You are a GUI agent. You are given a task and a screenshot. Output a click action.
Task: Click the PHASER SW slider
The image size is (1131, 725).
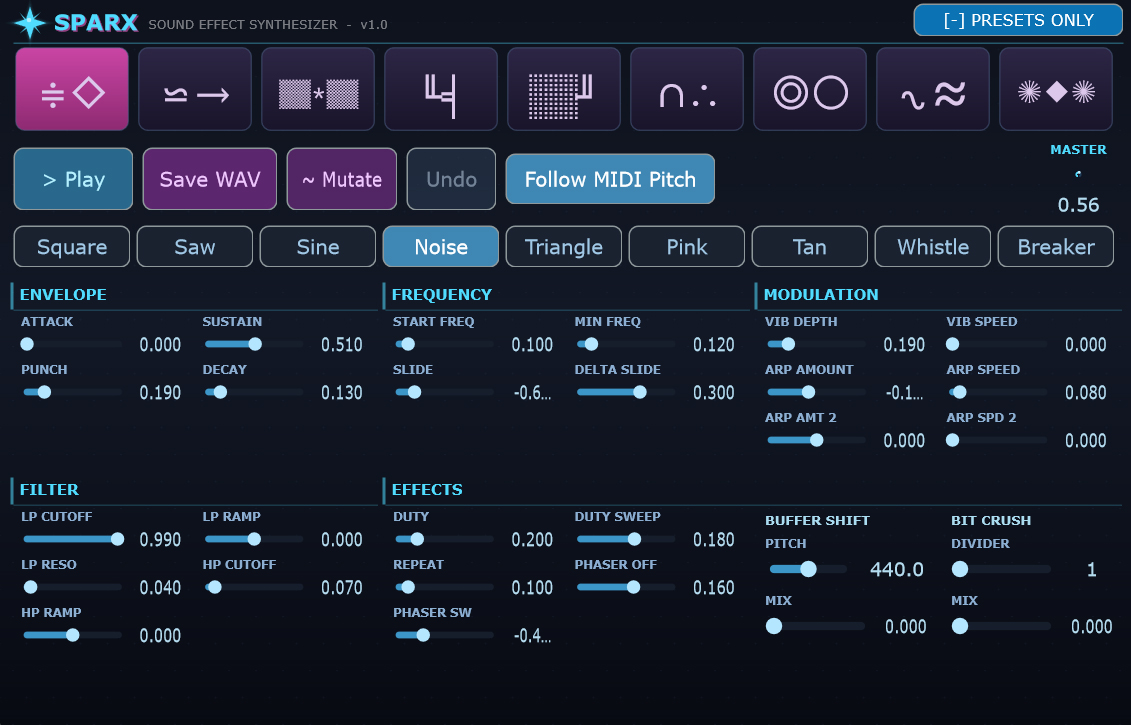[x=444, y=635]
